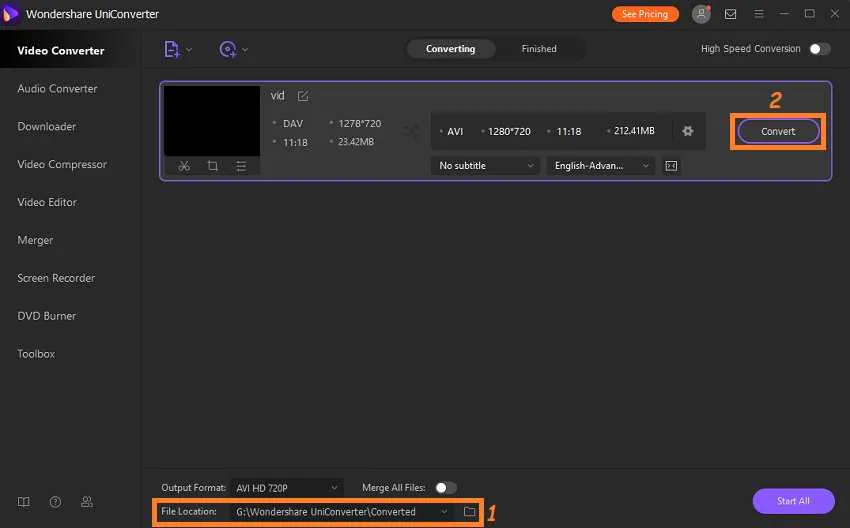Open Merger in sidebar
The height and width of the screenshot is (528, 850).
[x=35, y=240]
